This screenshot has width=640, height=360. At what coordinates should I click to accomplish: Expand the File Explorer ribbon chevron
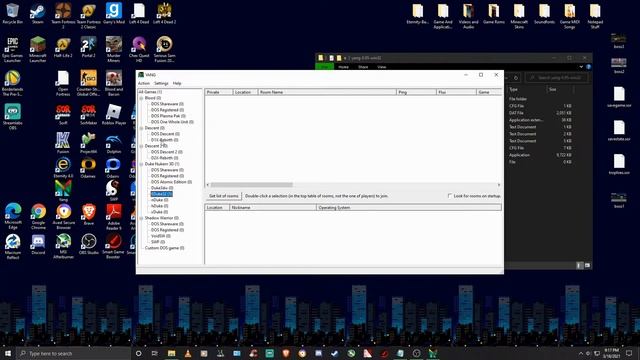(581, 67)
